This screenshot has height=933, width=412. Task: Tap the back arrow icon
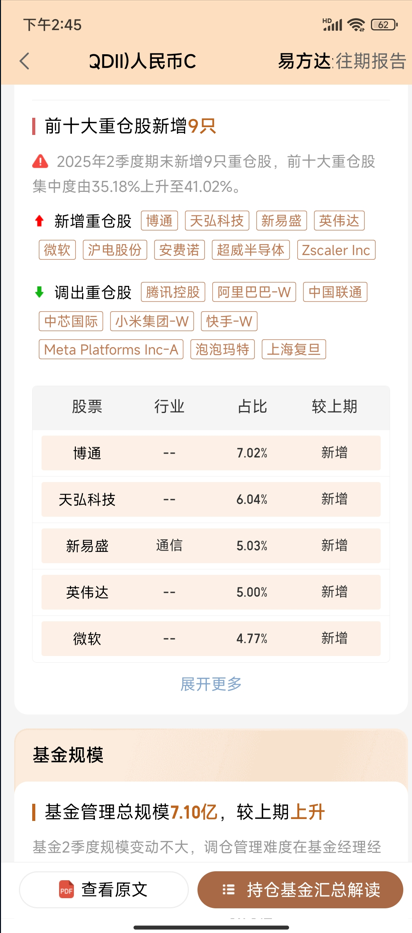(24, 61)
